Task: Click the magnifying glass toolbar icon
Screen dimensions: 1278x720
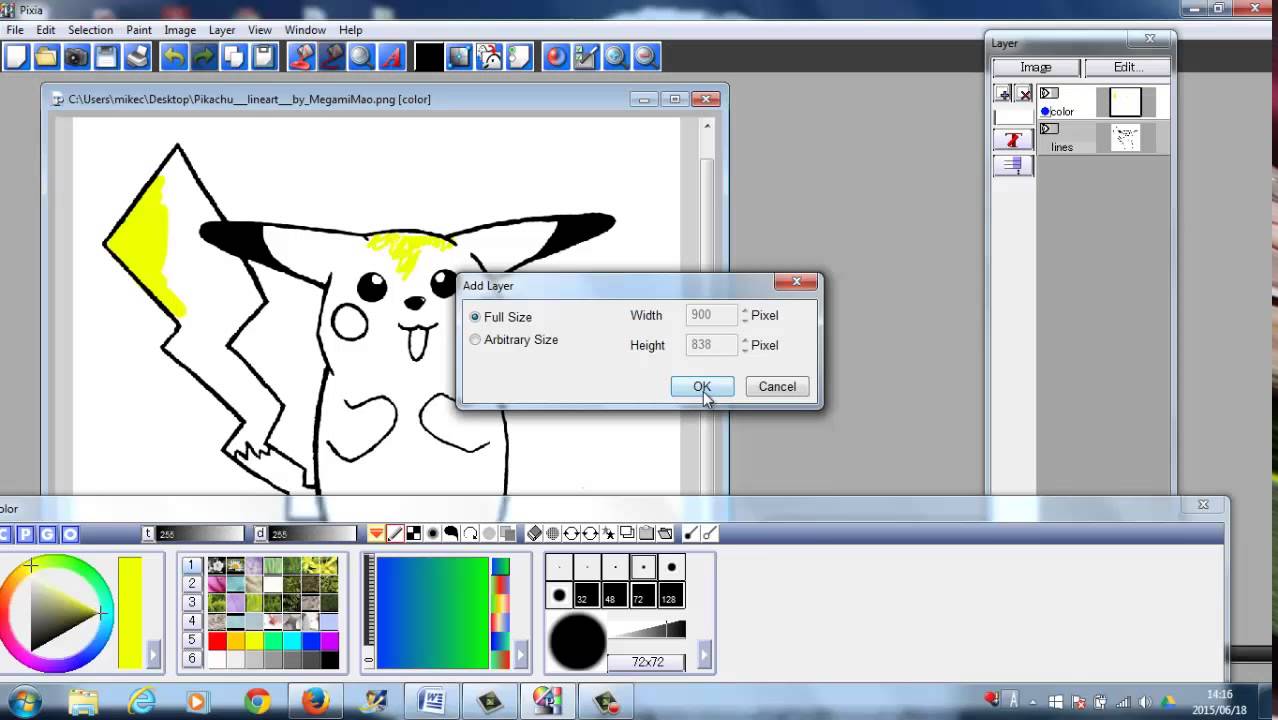Action: (x=361, y=57)
